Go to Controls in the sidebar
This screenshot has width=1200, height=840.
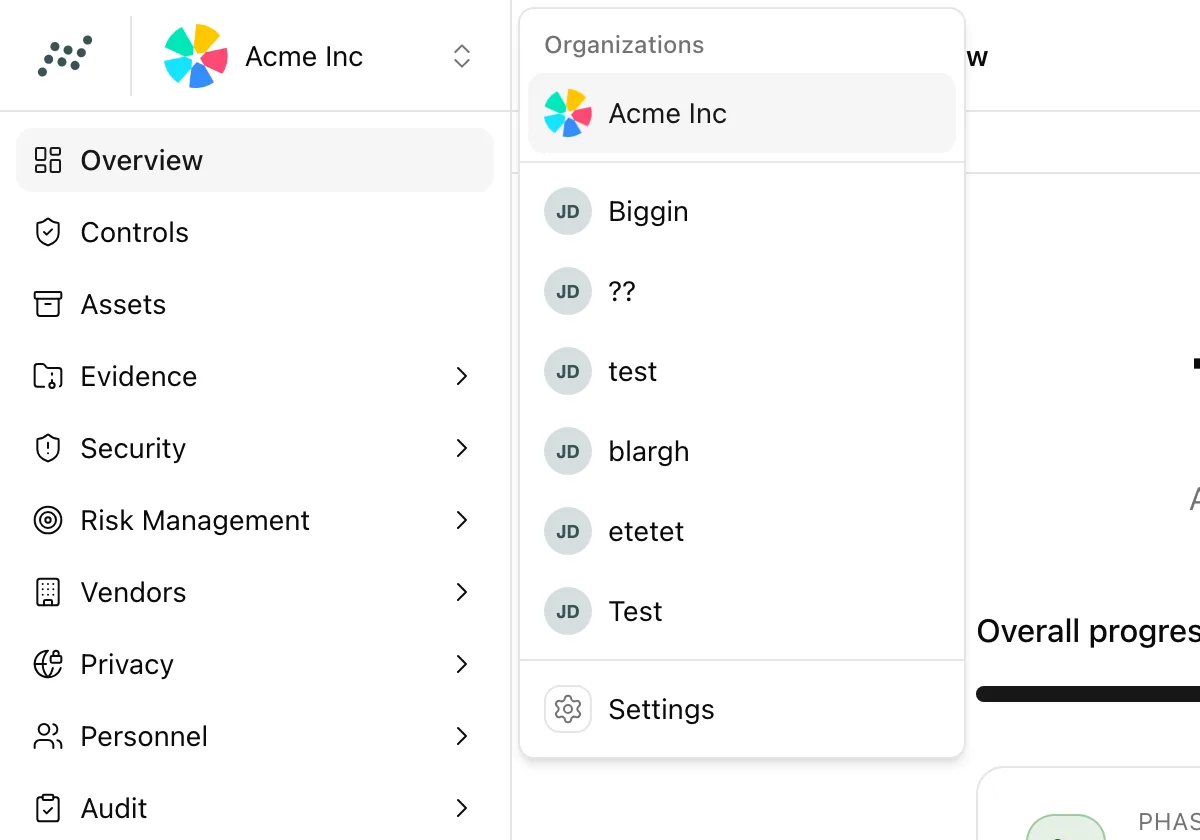[x=255, y=232]
